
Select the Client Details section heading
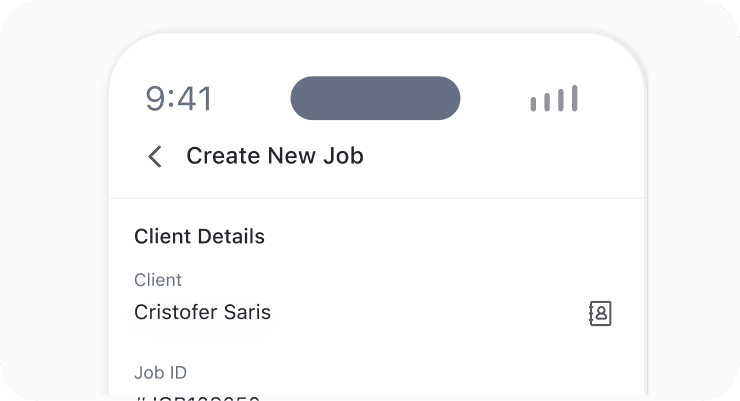coord(199,236)
